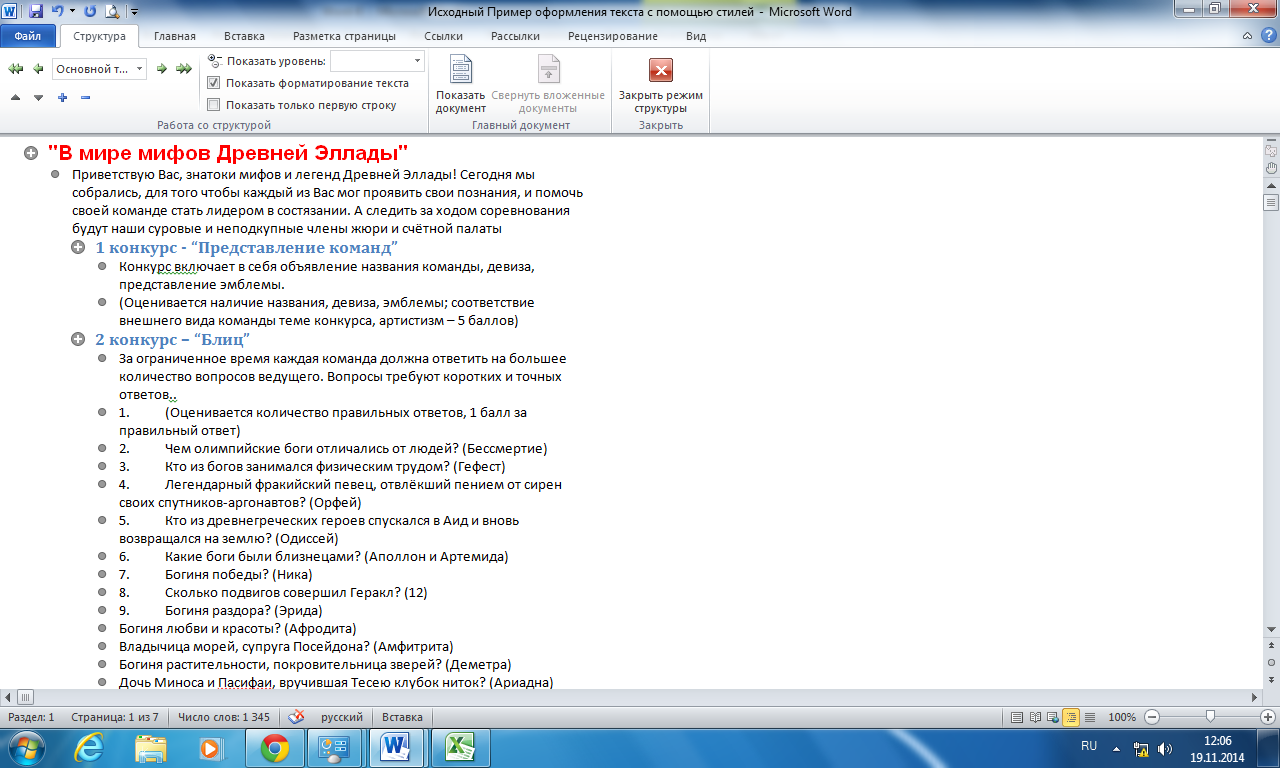Open Excel from the taskbar
Screen dimensions: 1280x768
[459, 748]
